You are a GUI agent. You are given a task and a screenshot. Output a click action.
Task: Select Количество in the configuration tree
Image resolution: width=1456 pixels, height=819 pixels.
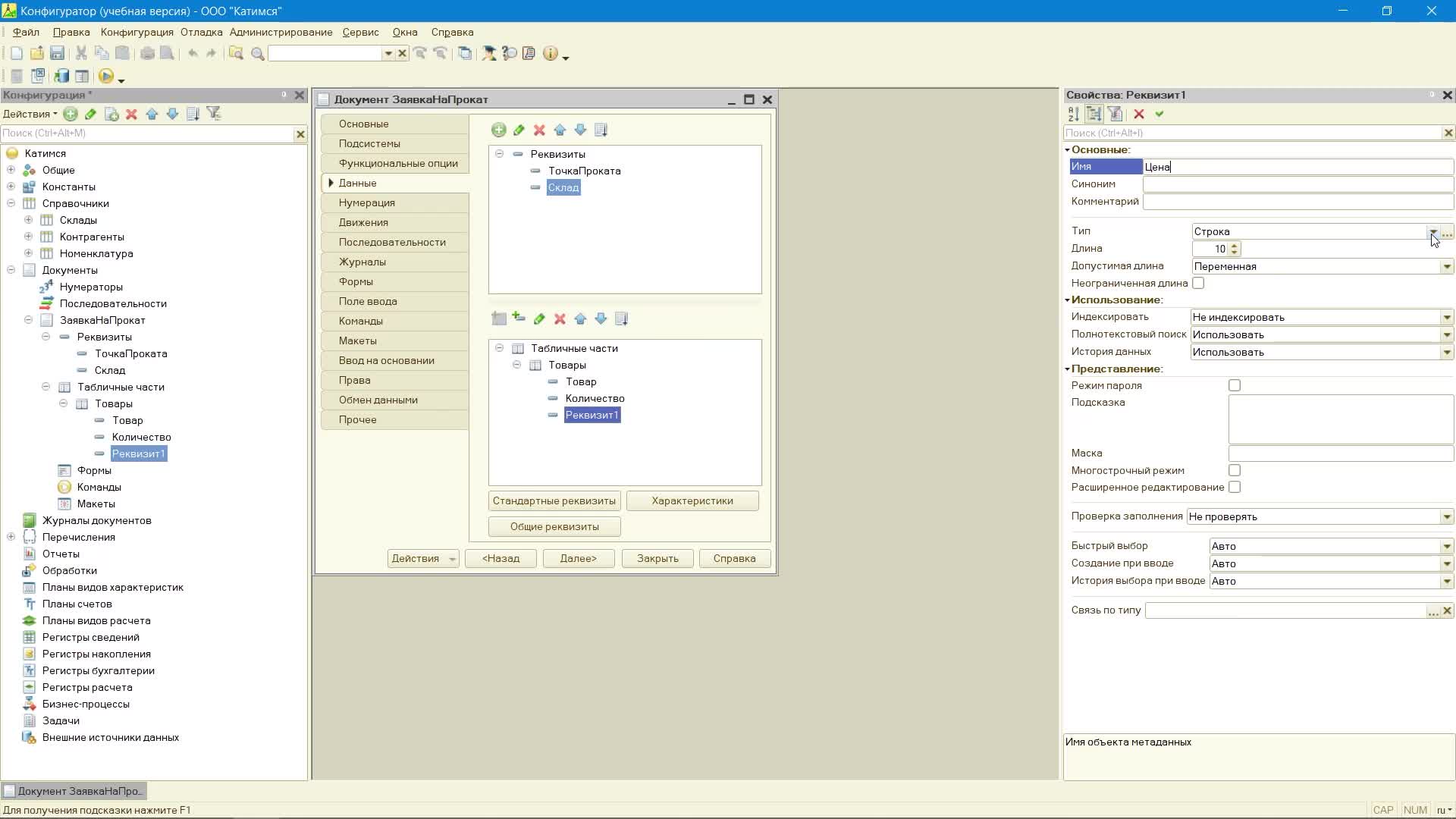142,437
